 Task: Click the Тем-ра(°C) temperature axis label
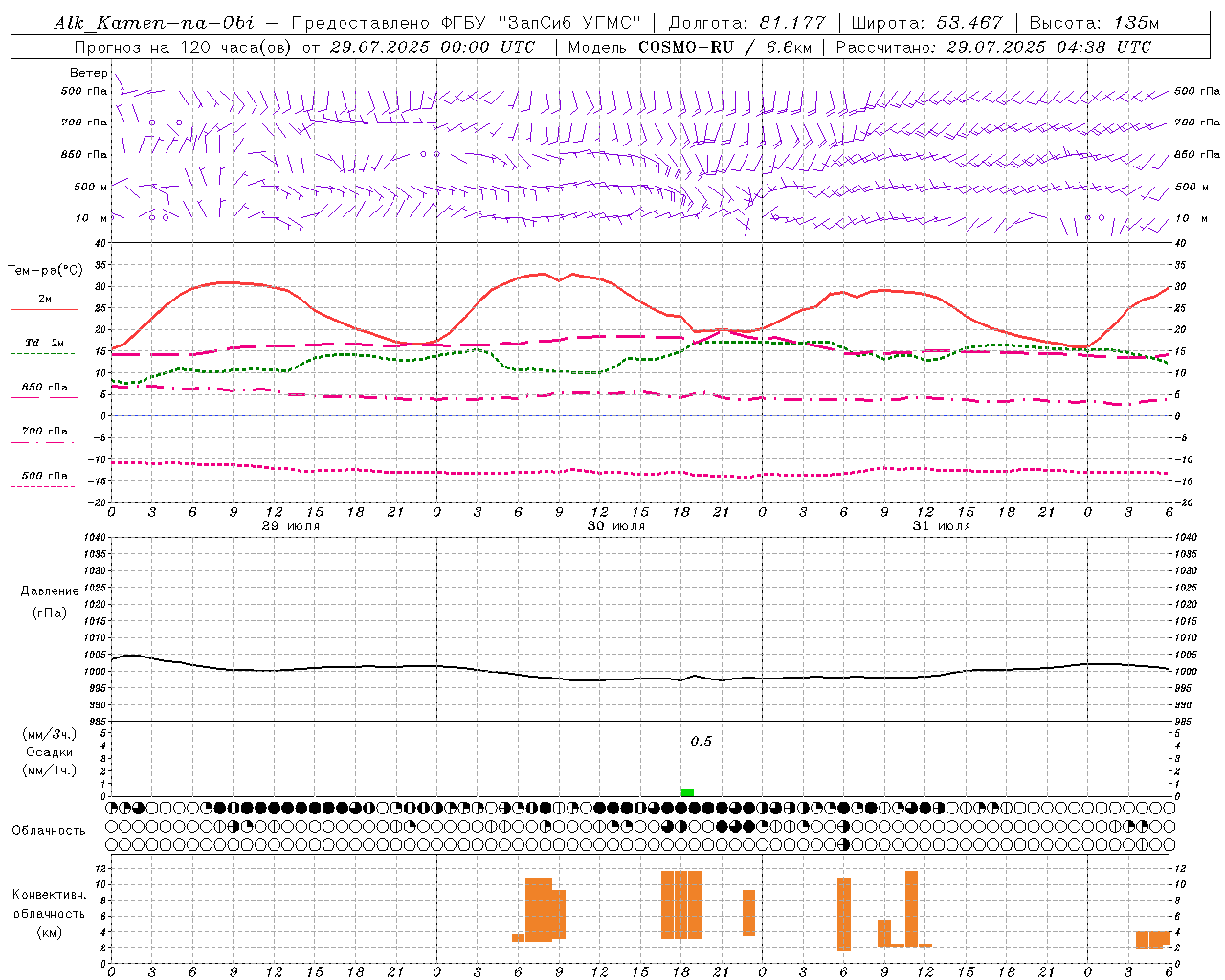(45, 271)
